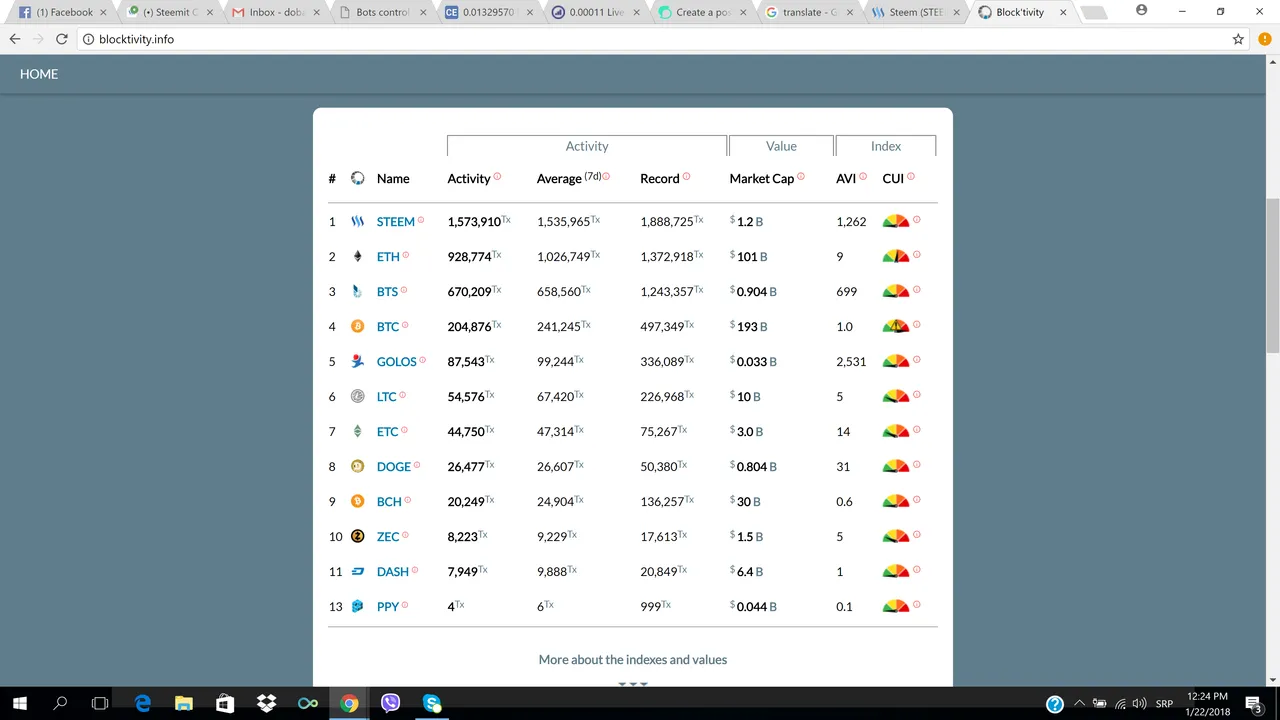Click the ETH coin logo icon

[357, 256]
